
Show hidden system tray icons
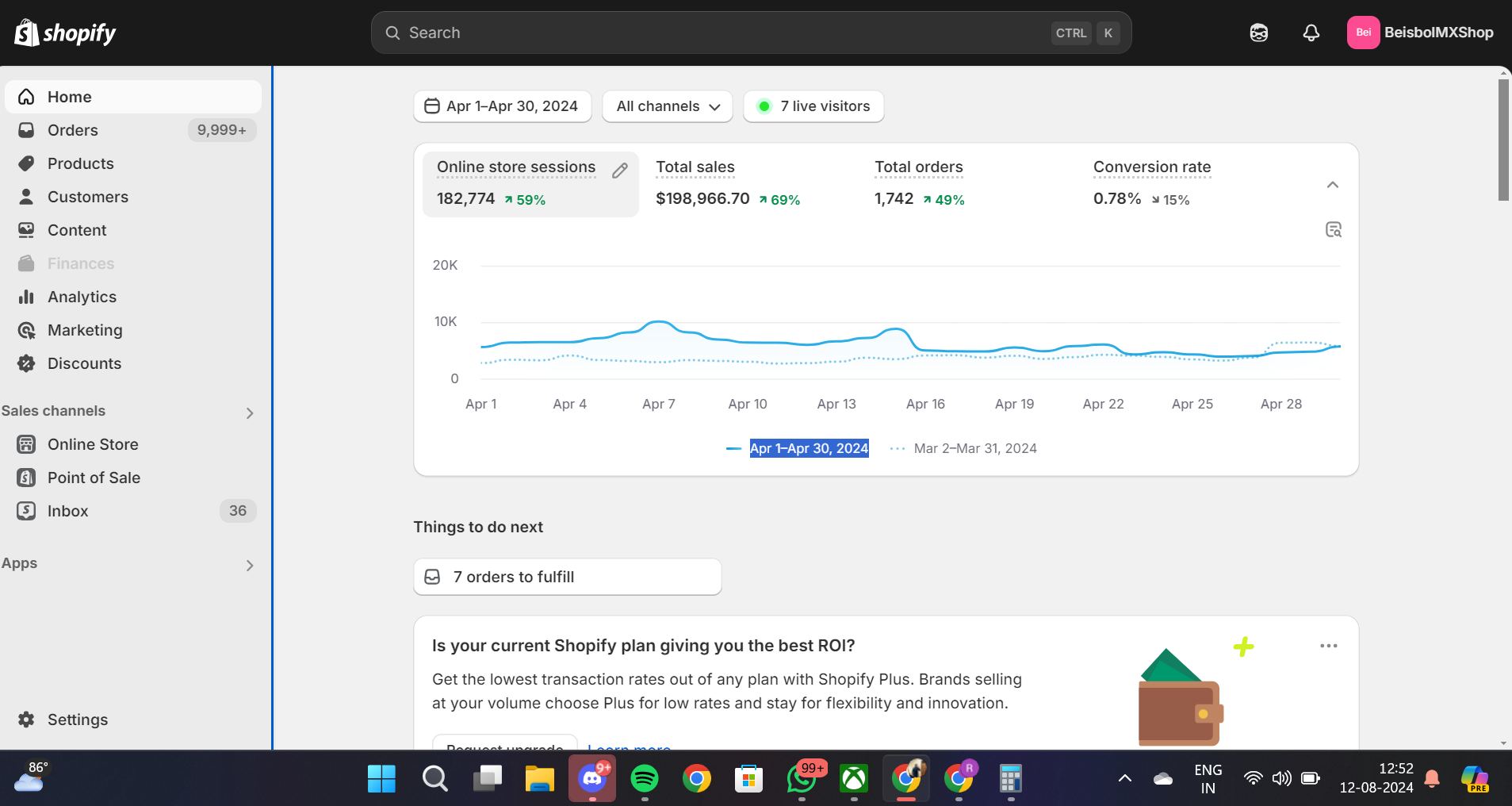tap(1124, 778)
